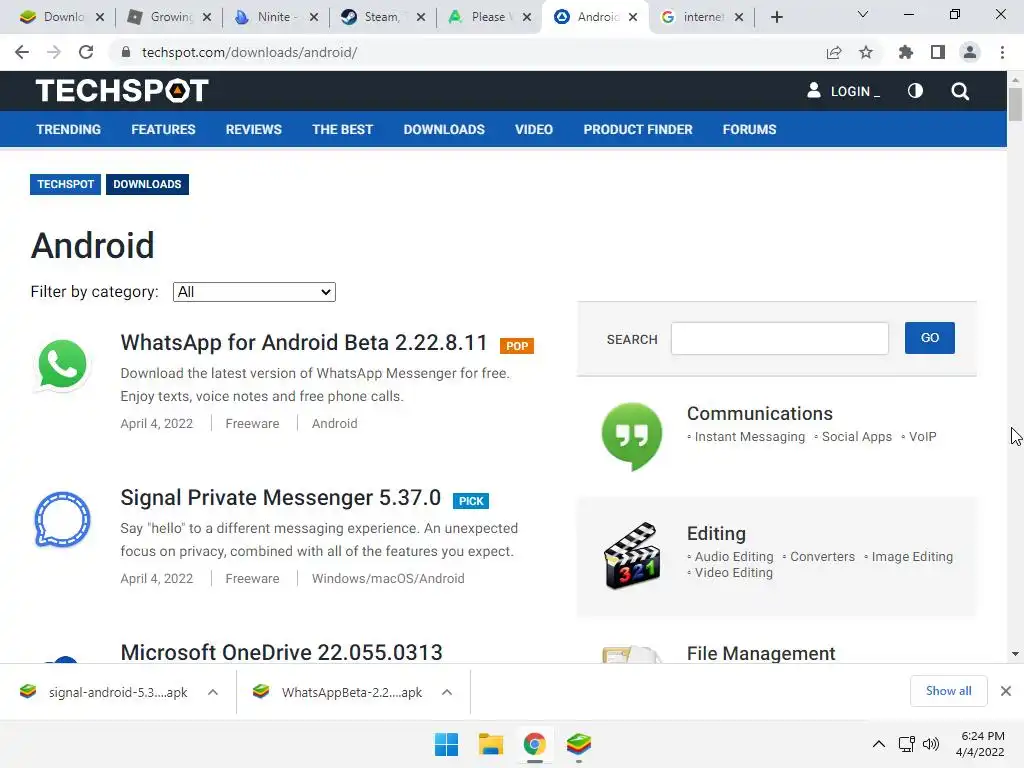The width and height of the screenshot is (1024, 768).
Task: Share this page icon in address bar
Action: [x=834, y=52]
